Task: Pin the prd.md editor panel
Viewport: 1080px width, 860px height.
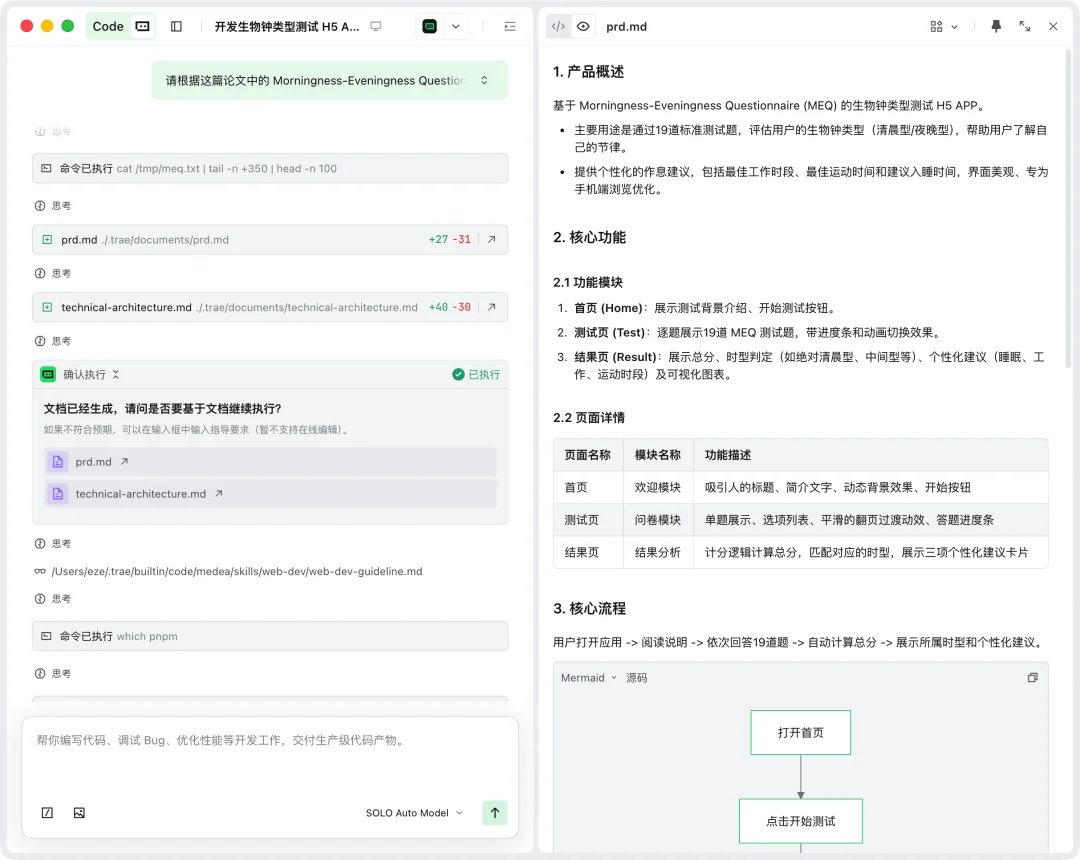Action: [996, 26]
